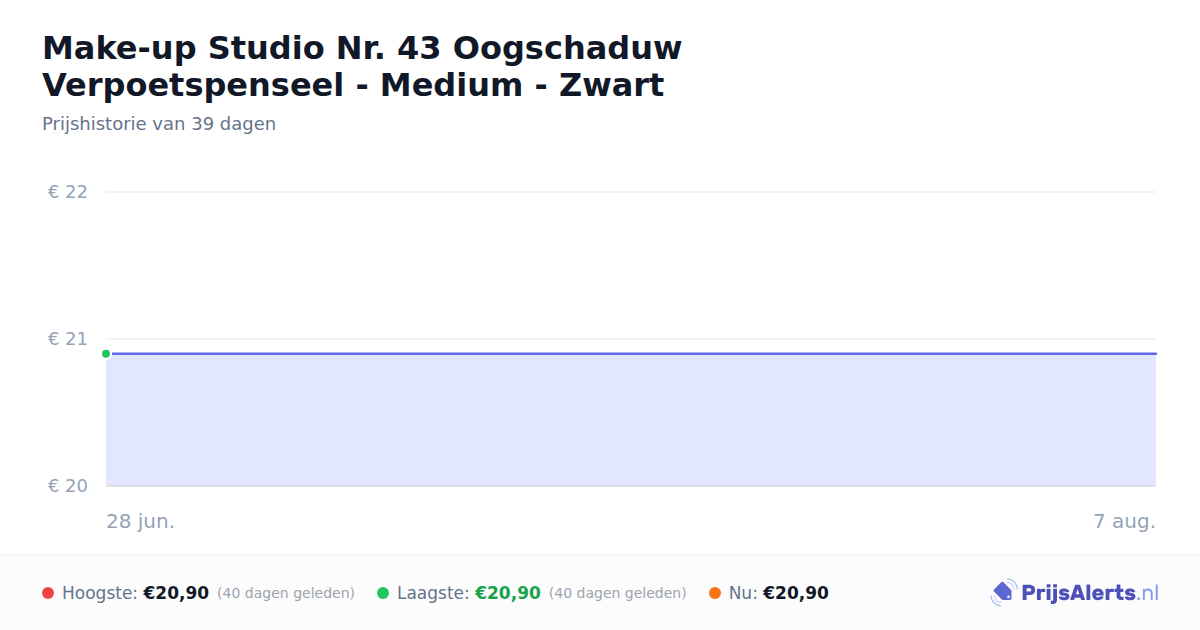Click the PrijsAlerts price tag logo icon
The height and width of the screenshot is (630, 1200).
point(1003,593)
